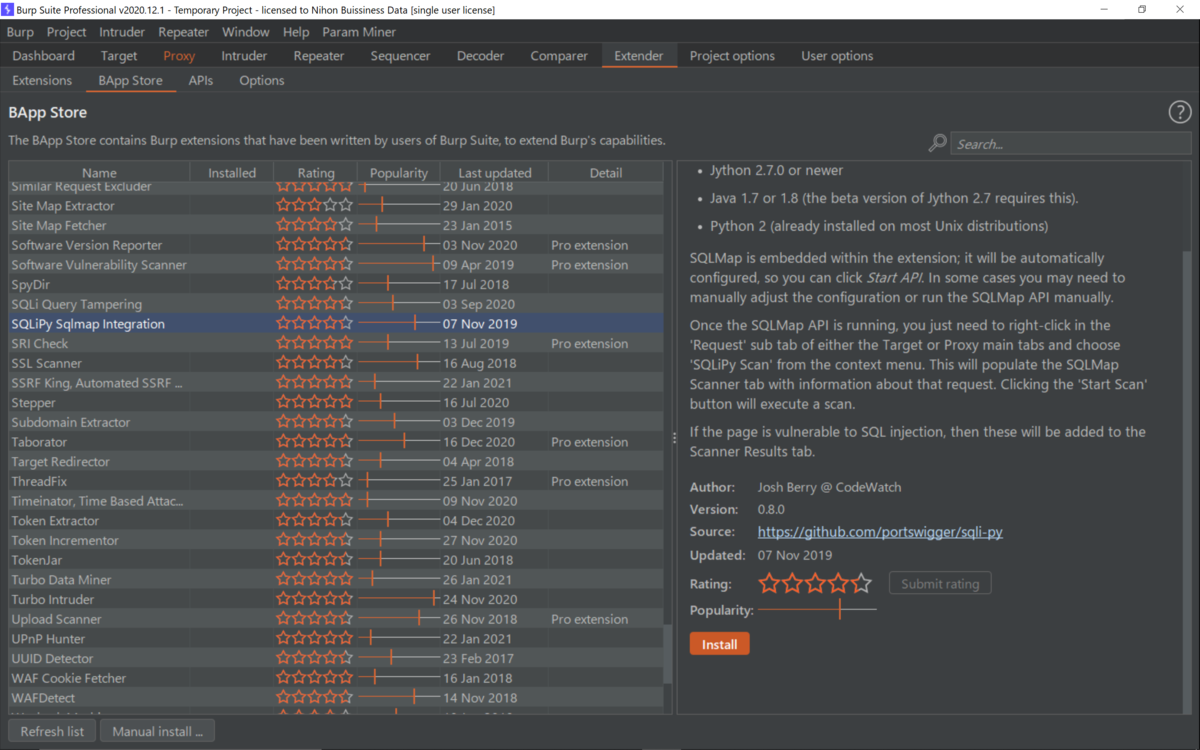This screenshot has width=1200, height=750.
Task: Select the Subdomain Extractor row
Action: click(x=336, y=422)
